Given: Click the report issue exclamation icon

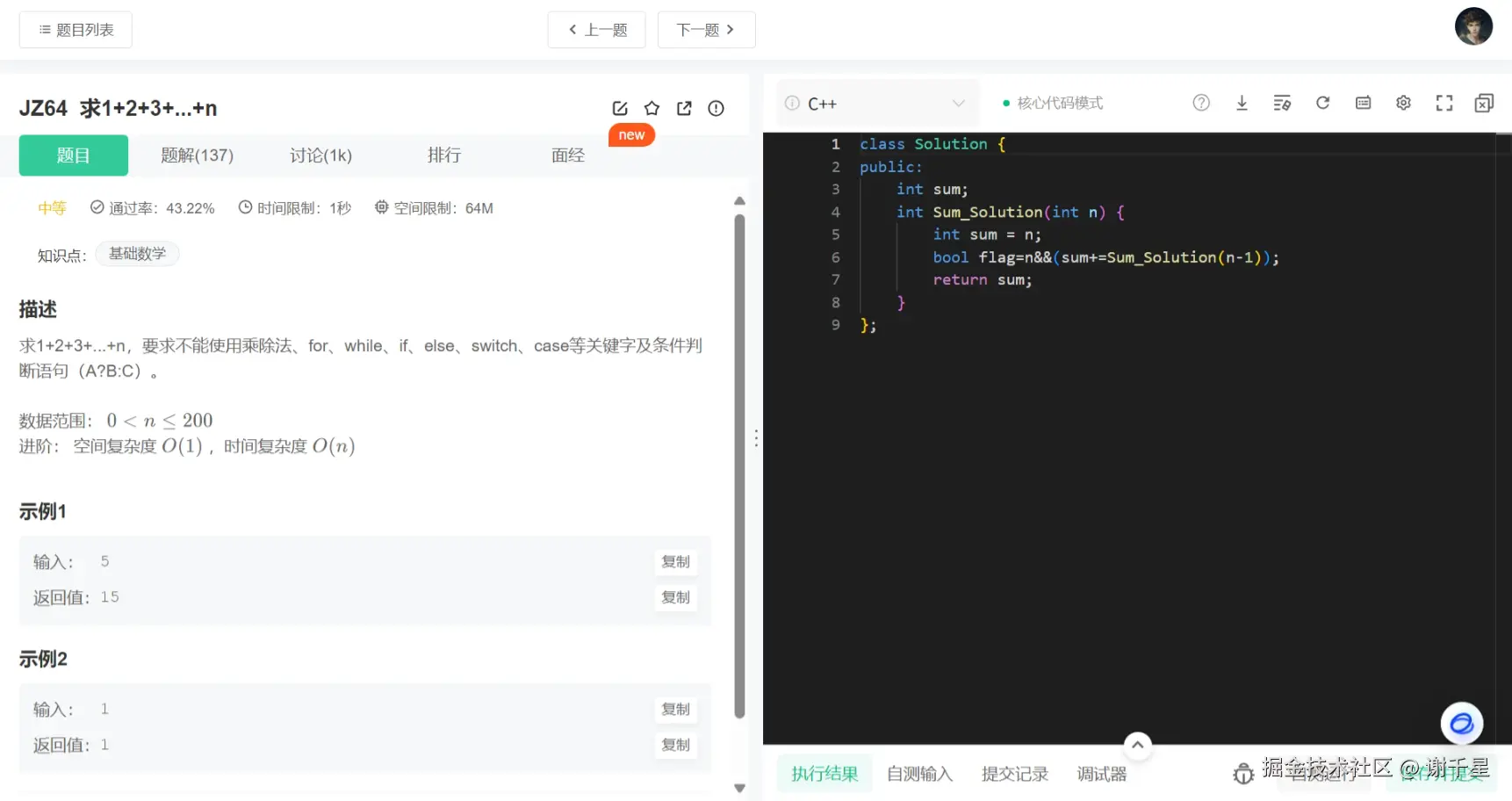Looking at the screenshot, I should coord(716,108).
